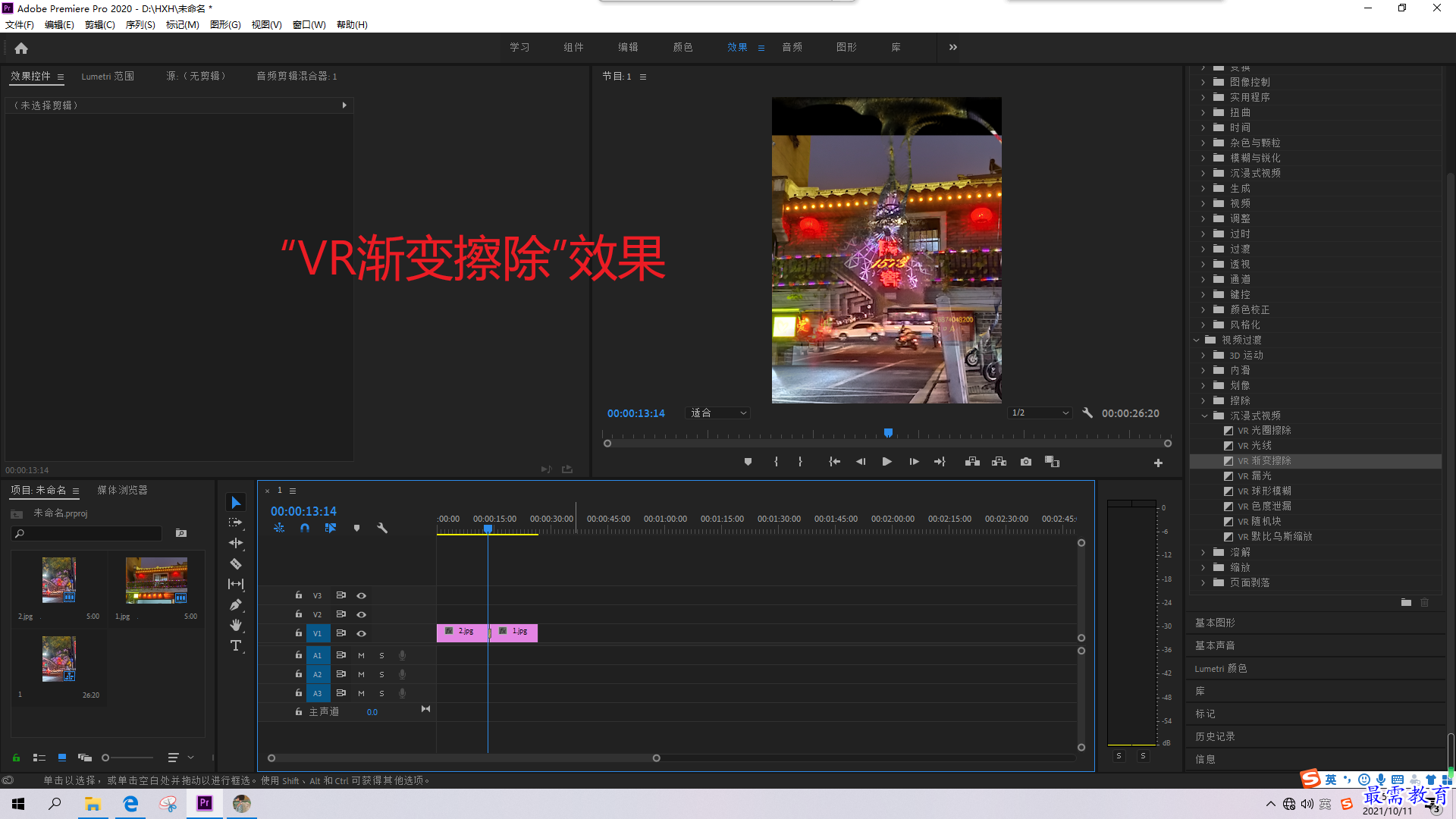Click the Program monitor playhead marker

coord(888,433)
